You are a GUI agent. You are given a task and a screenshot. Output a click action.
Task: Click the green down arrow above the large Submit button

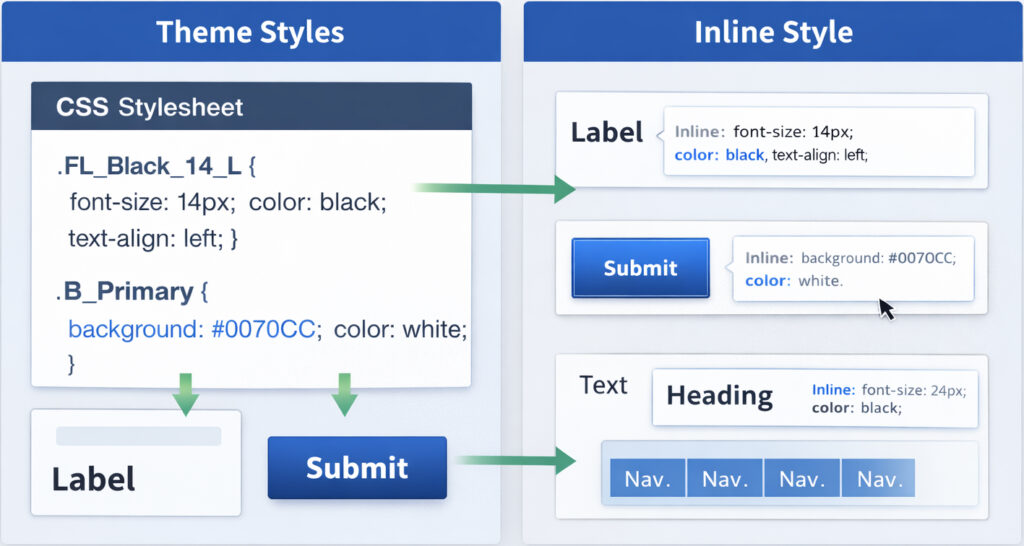point(344,393)
